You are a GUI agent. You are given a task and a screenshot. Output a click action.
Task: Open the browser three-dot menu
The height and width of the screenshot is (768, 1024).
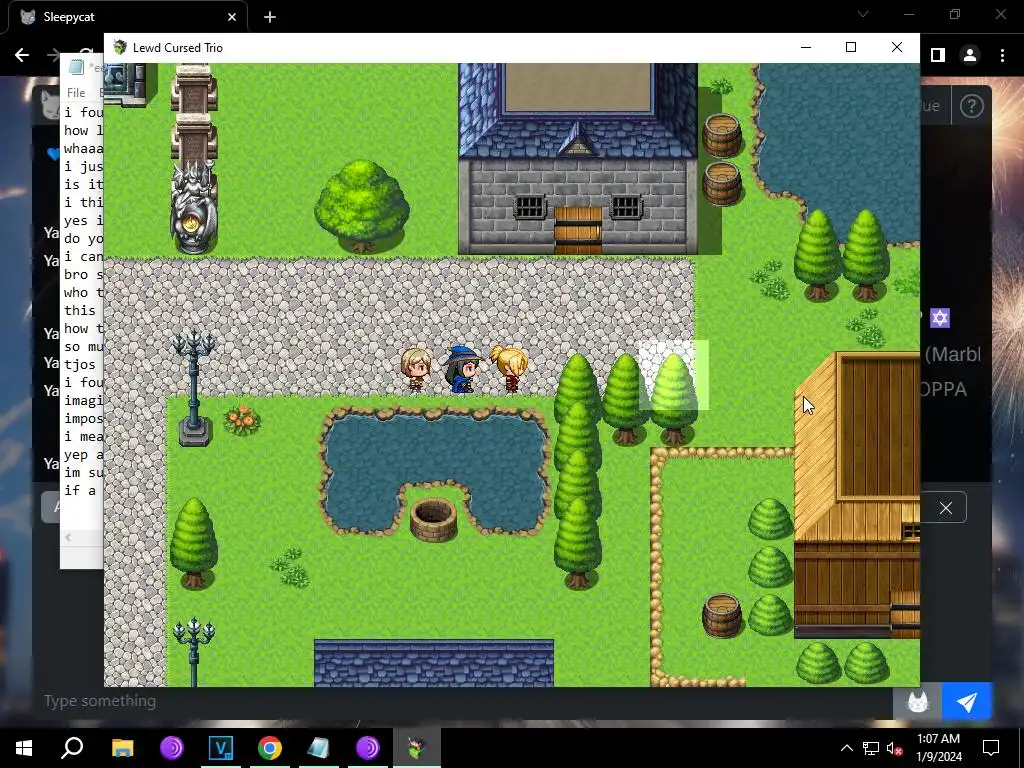[x=1002, y=56]
